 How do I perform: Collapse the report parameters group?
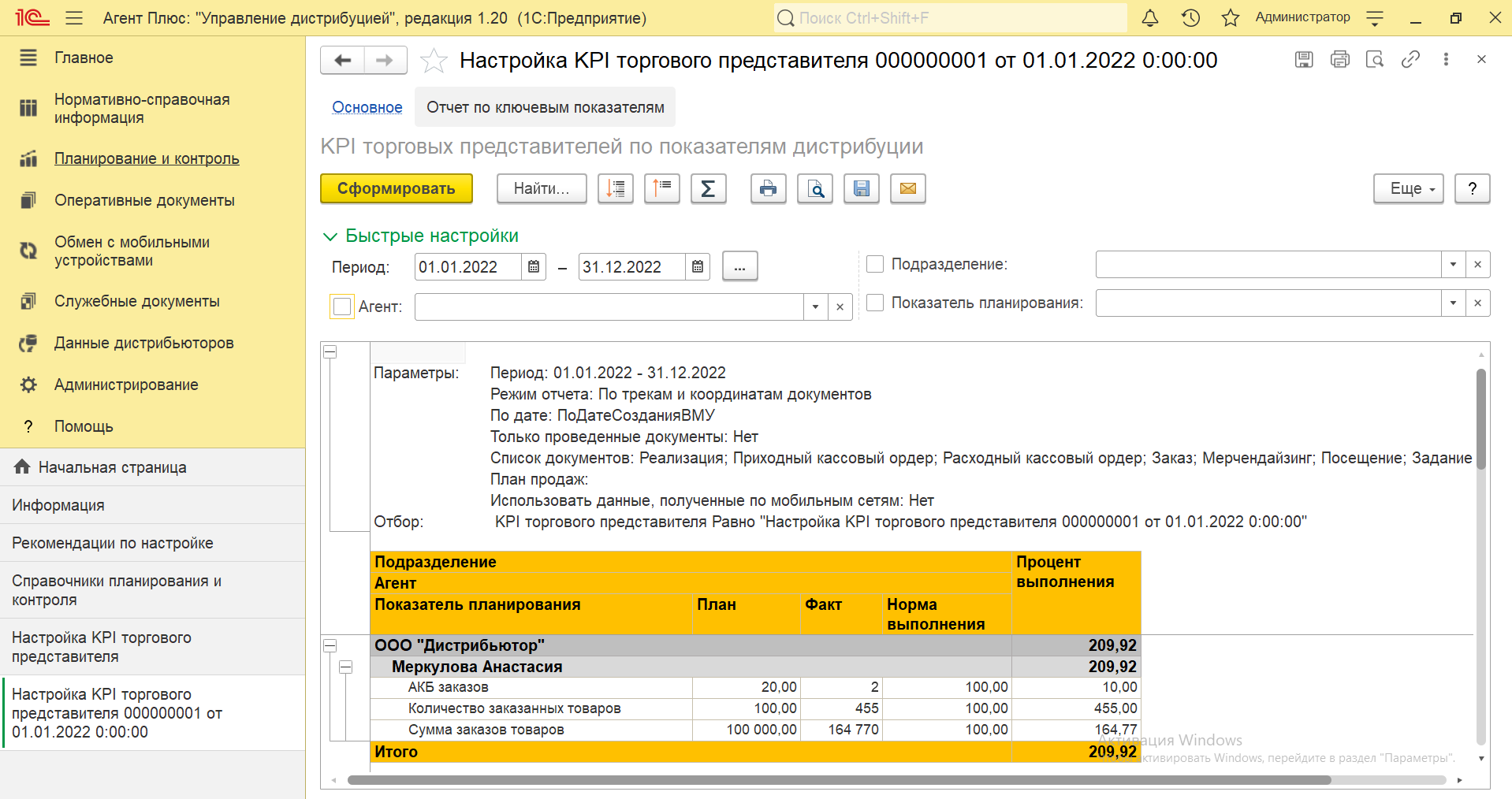330,352
